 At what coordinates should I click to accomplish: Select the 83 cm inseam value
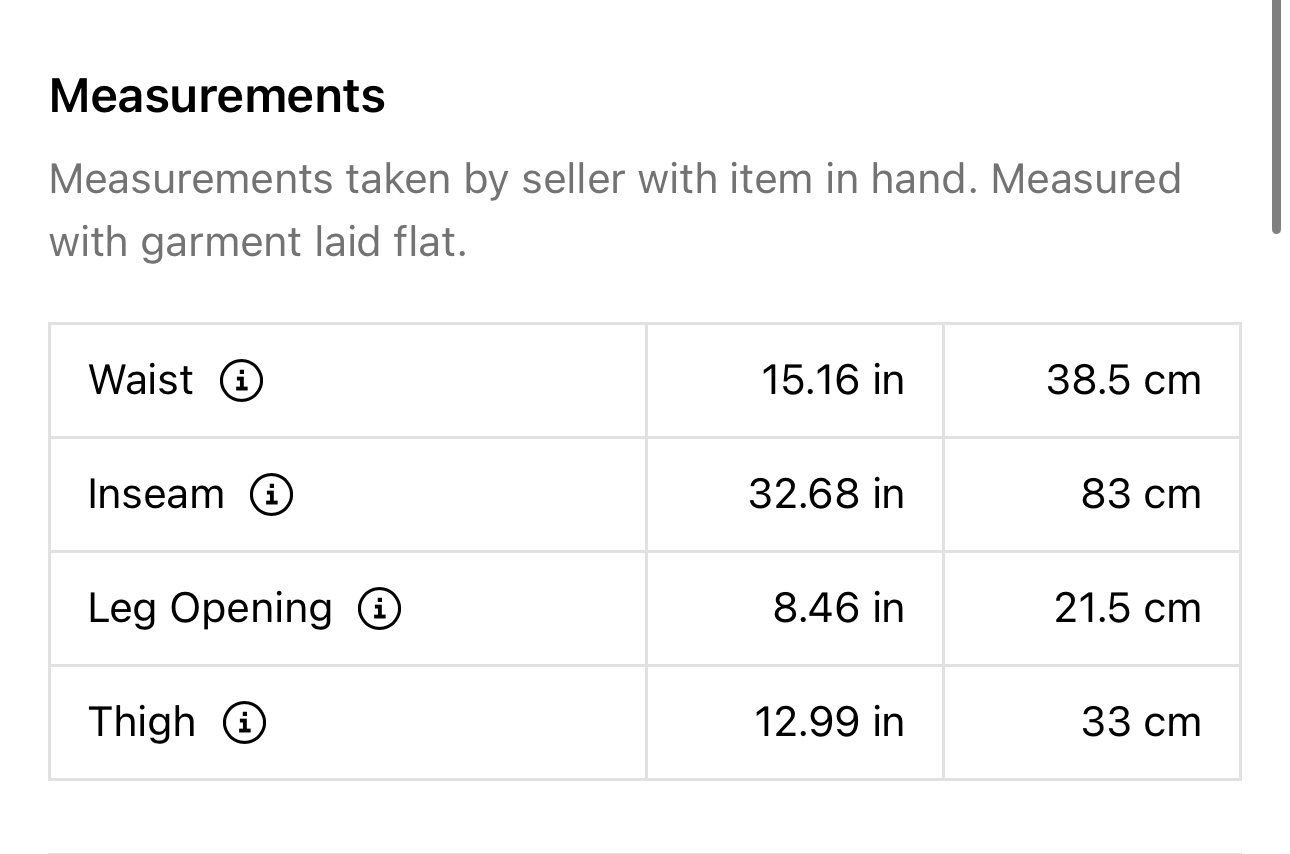pyautogui.click(x=1141, y=495)
